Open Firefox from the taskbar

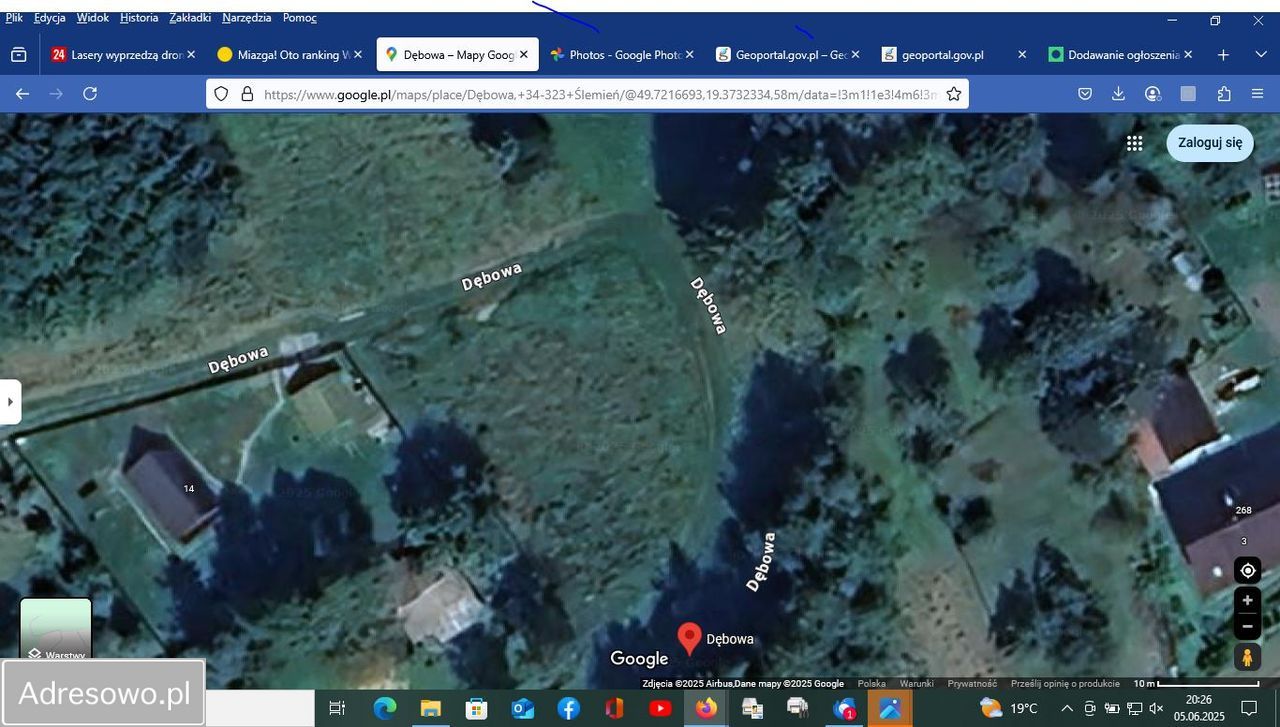pos(707,708)
